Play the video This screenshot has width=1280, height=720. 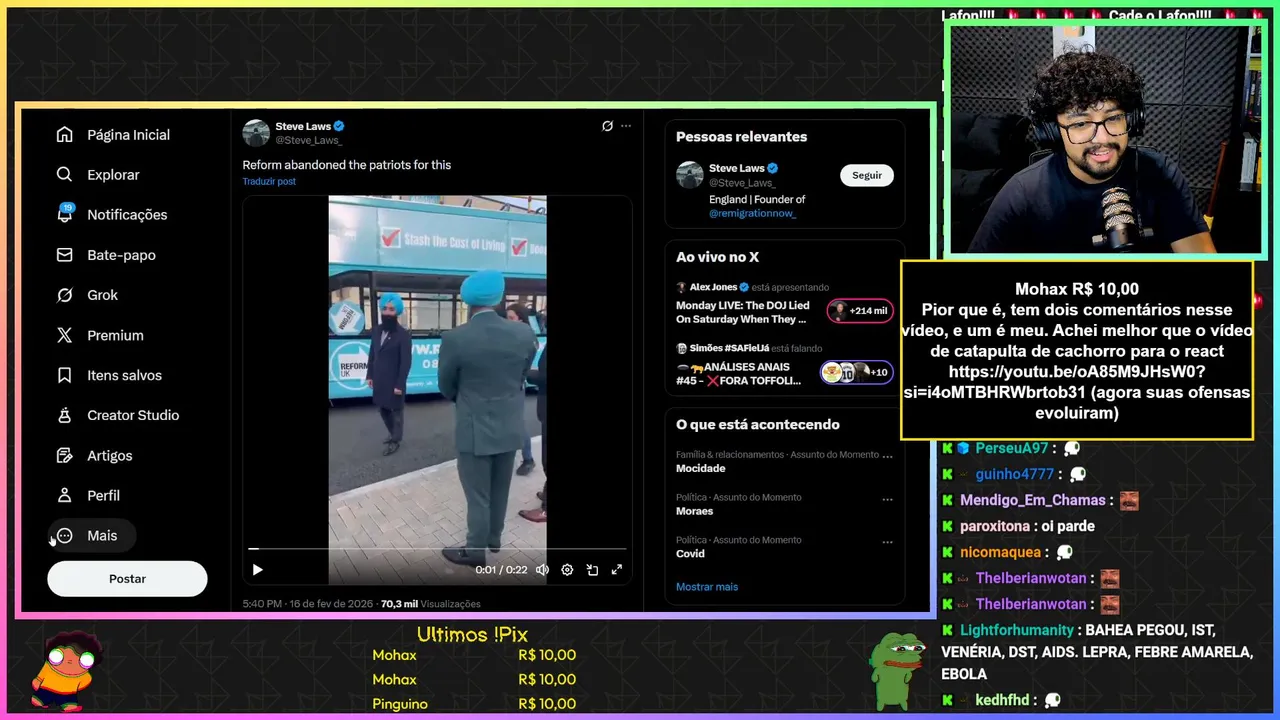(257, 570)
